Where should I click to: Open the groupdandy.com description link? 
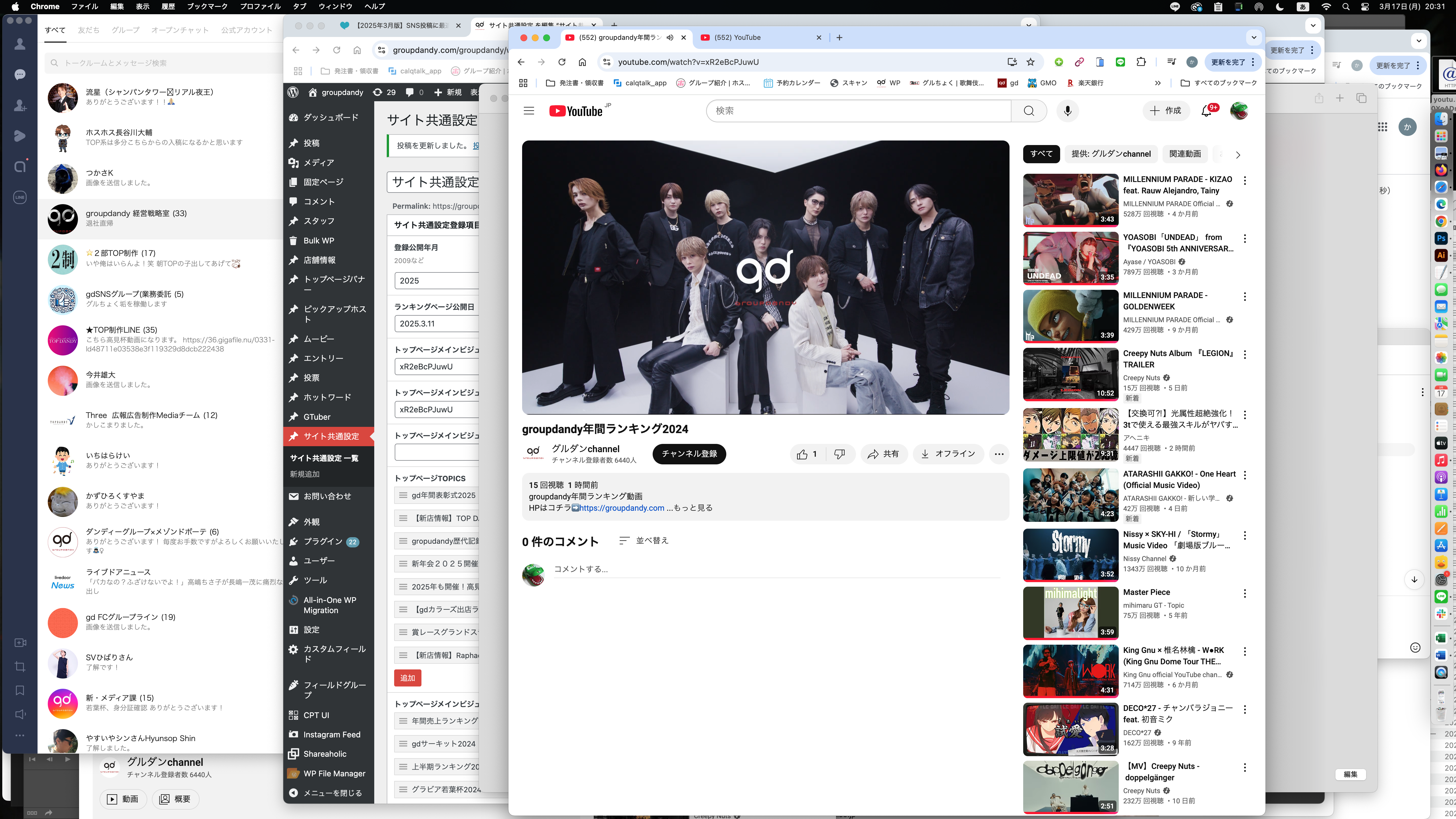coord(621,508)
